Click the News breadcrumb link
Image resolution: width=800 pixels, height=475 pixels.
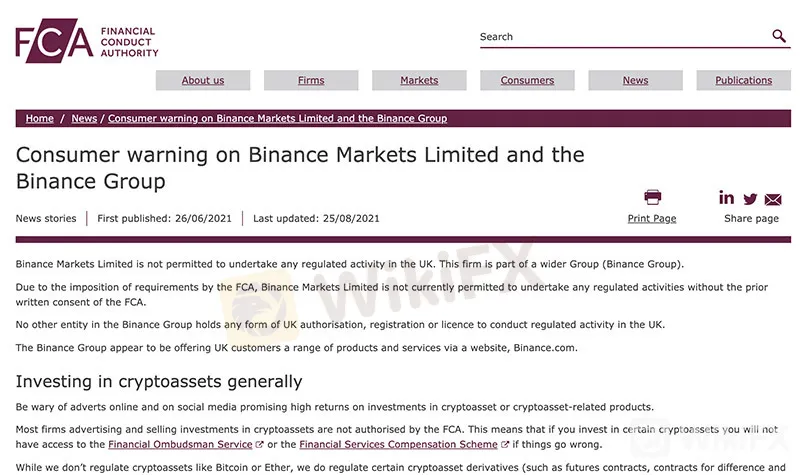[x=84, y=118]
